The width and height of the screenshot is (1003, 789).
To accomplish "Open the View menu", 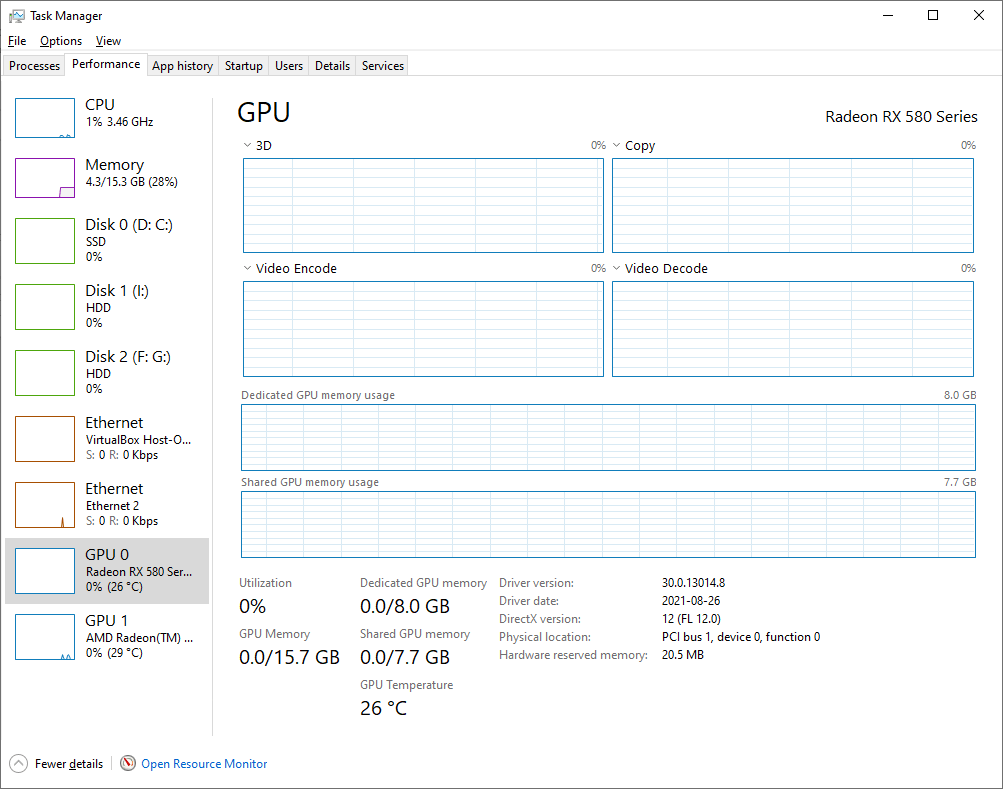I will tap(108, 41).
